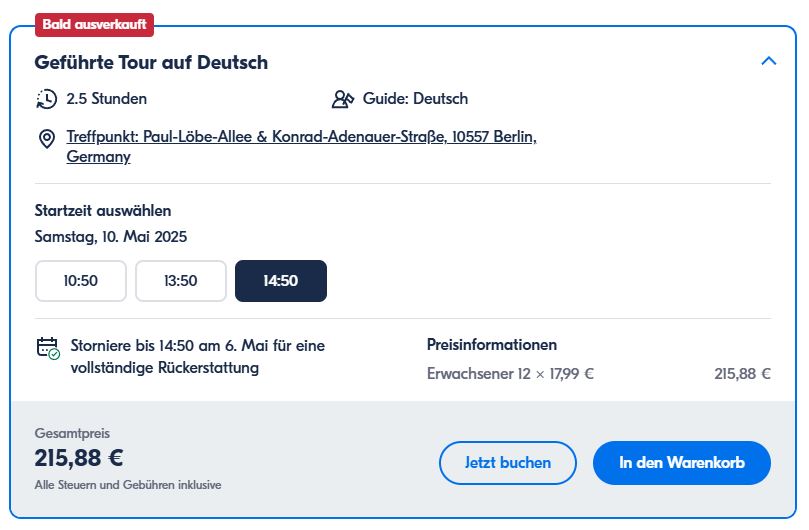Select the 14:50 start time
Screen dimensions: 809x530
point(281,281)
